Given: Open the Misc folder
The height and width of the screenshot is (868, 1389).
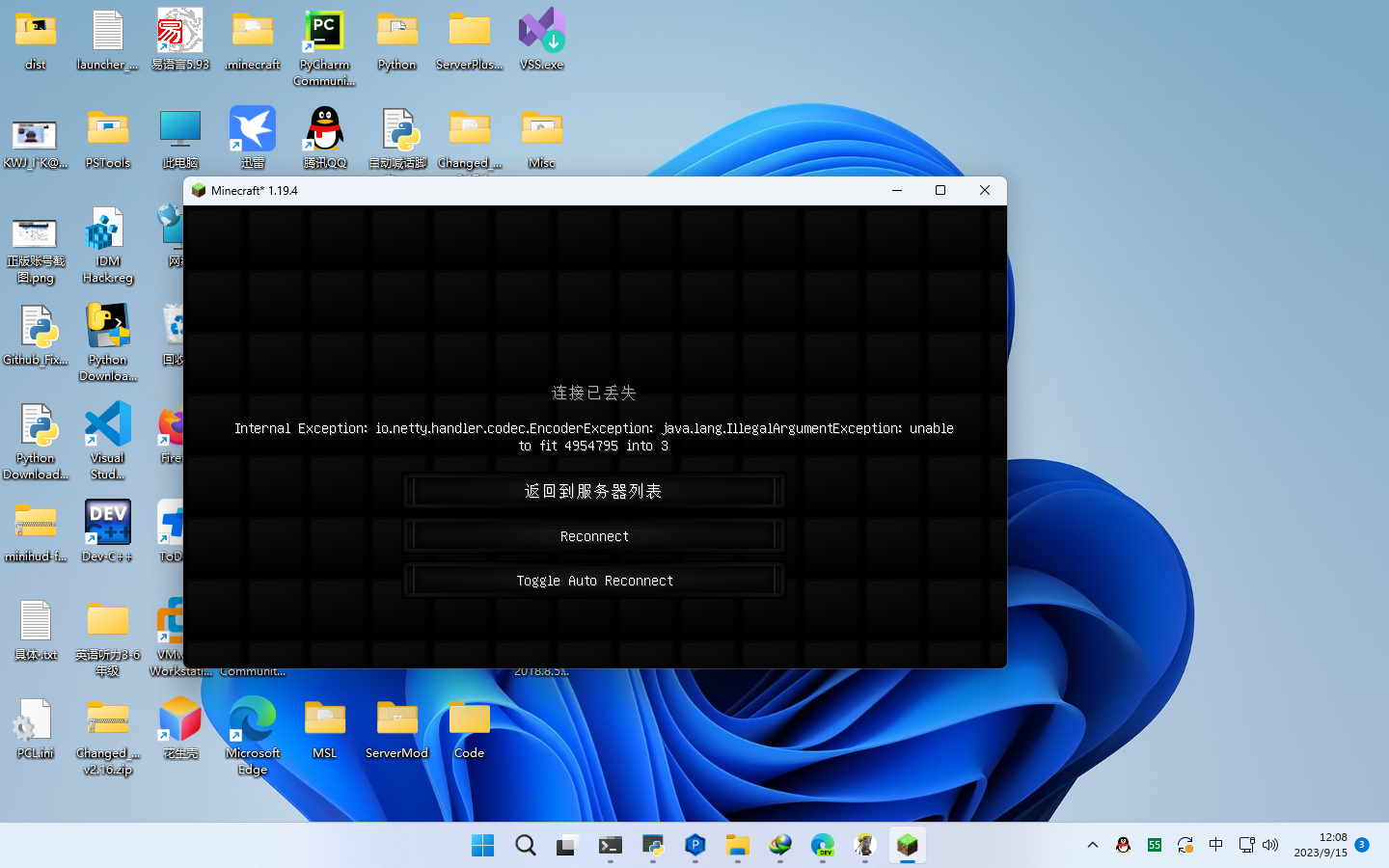Looking at the screenshot, I should 542,140.
